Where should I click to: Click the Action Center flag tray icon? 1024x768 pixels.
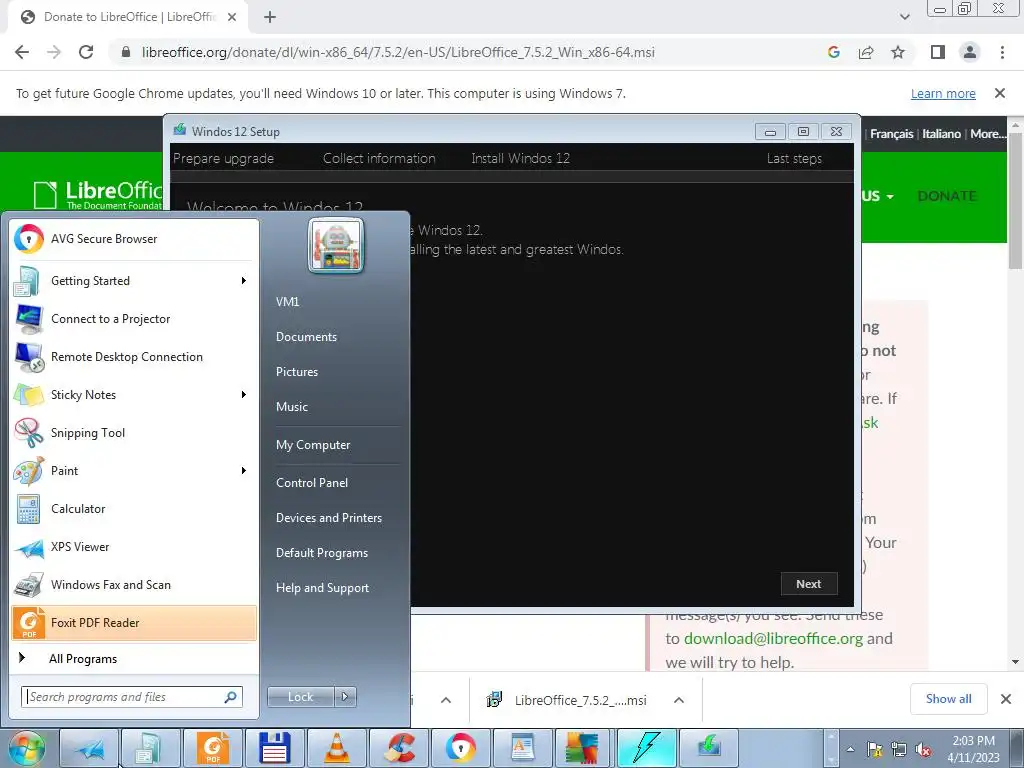874,749
